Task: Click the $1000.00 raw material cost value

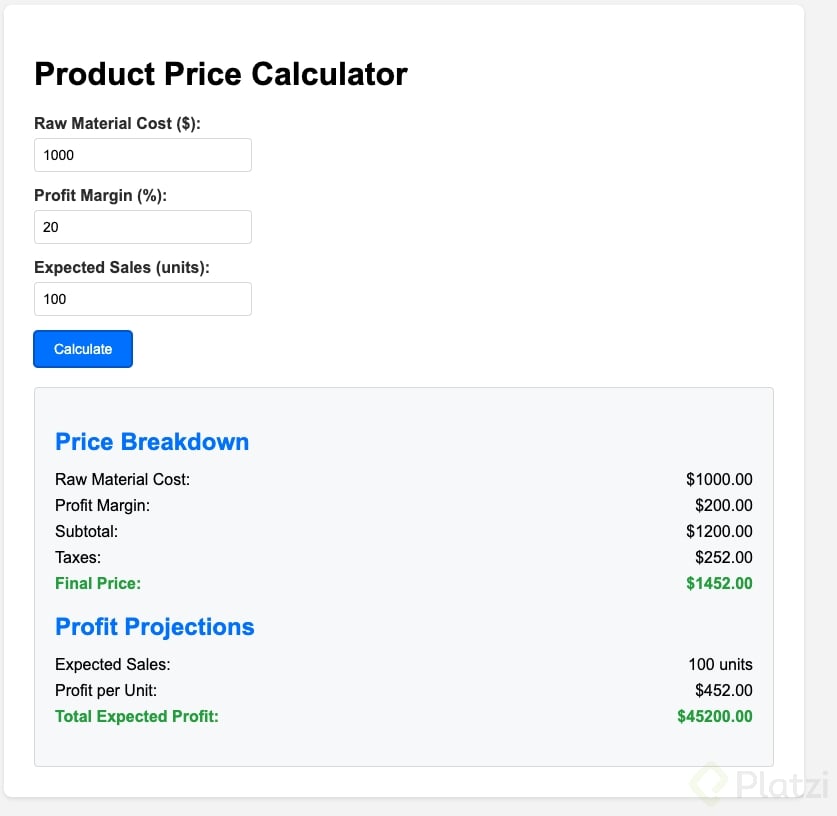Action: click(x=719, y=479)
